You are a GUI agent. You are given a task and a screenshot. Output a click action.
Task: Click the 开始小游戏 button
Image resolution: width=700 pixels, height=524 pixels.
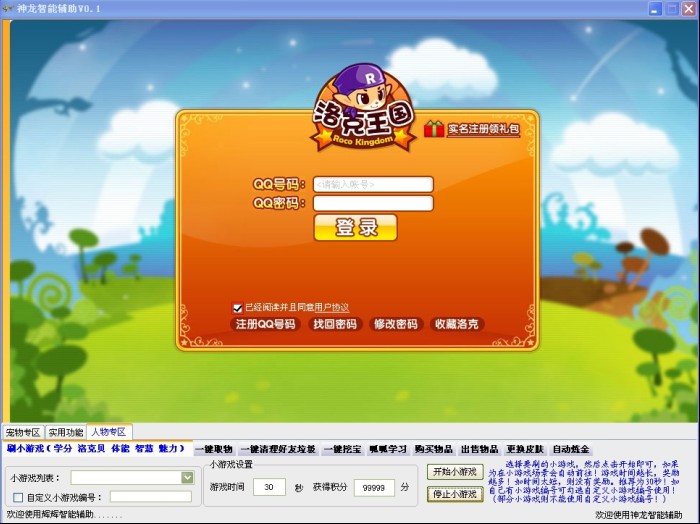(455, 472)
